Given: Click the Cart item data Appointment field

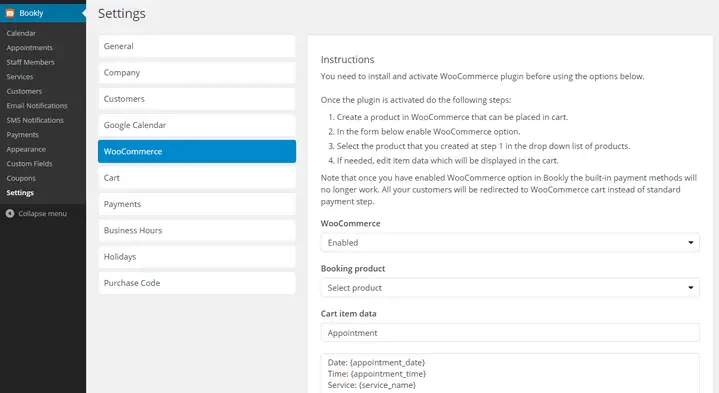Looking at the screenshot, I should (x=510, y=332).
